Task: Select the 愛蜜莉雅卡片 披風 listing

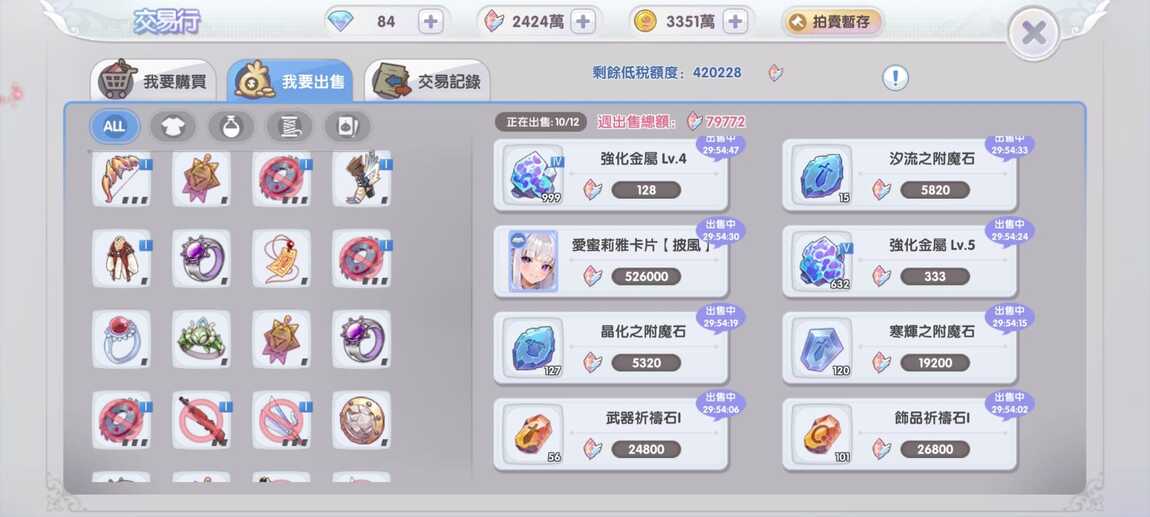Action: 610,262
